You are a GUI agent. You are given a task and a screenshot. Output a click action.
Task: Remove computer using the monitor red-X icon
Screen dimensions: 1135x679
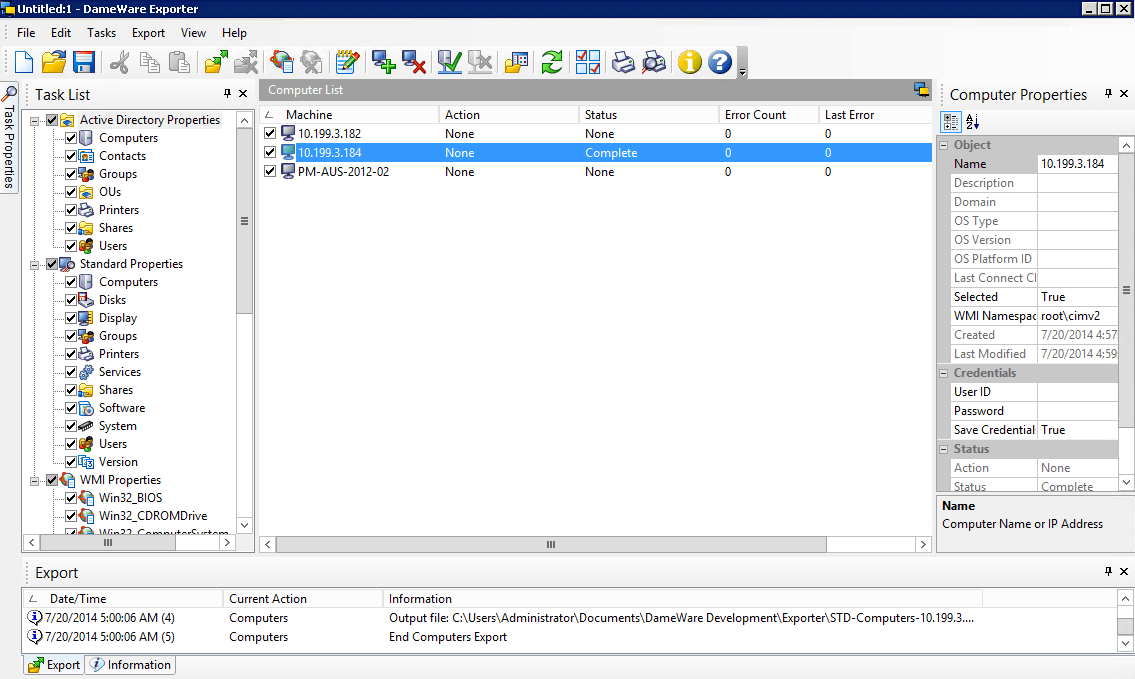[413, 62]
